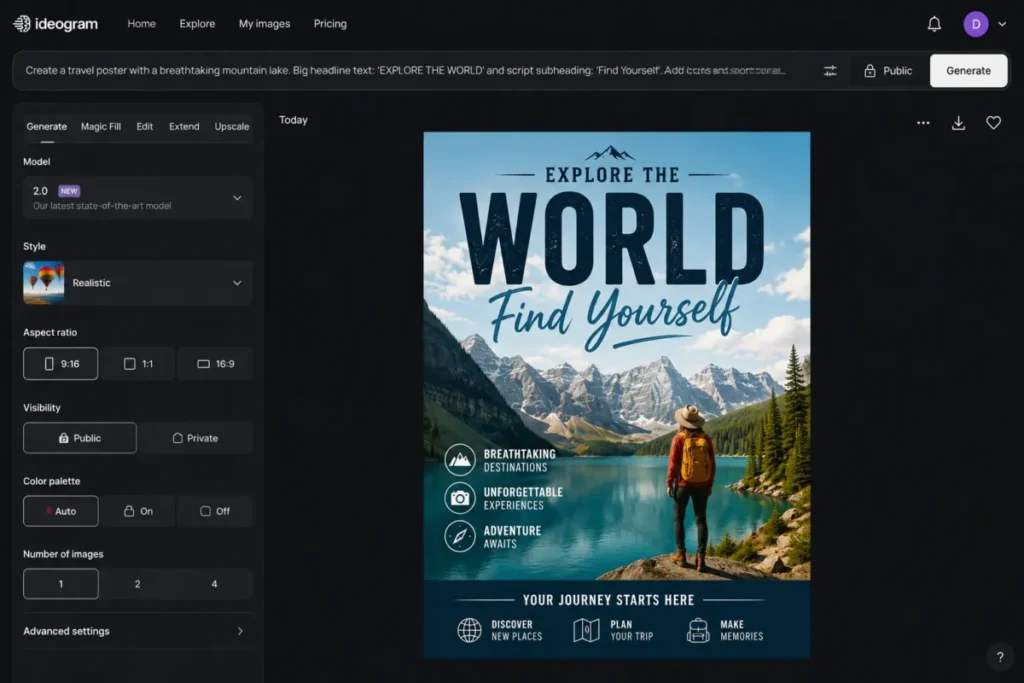Click the Visibility section label
The image size is (1024, 683).
pyautogui.click(x=42, y=408)
